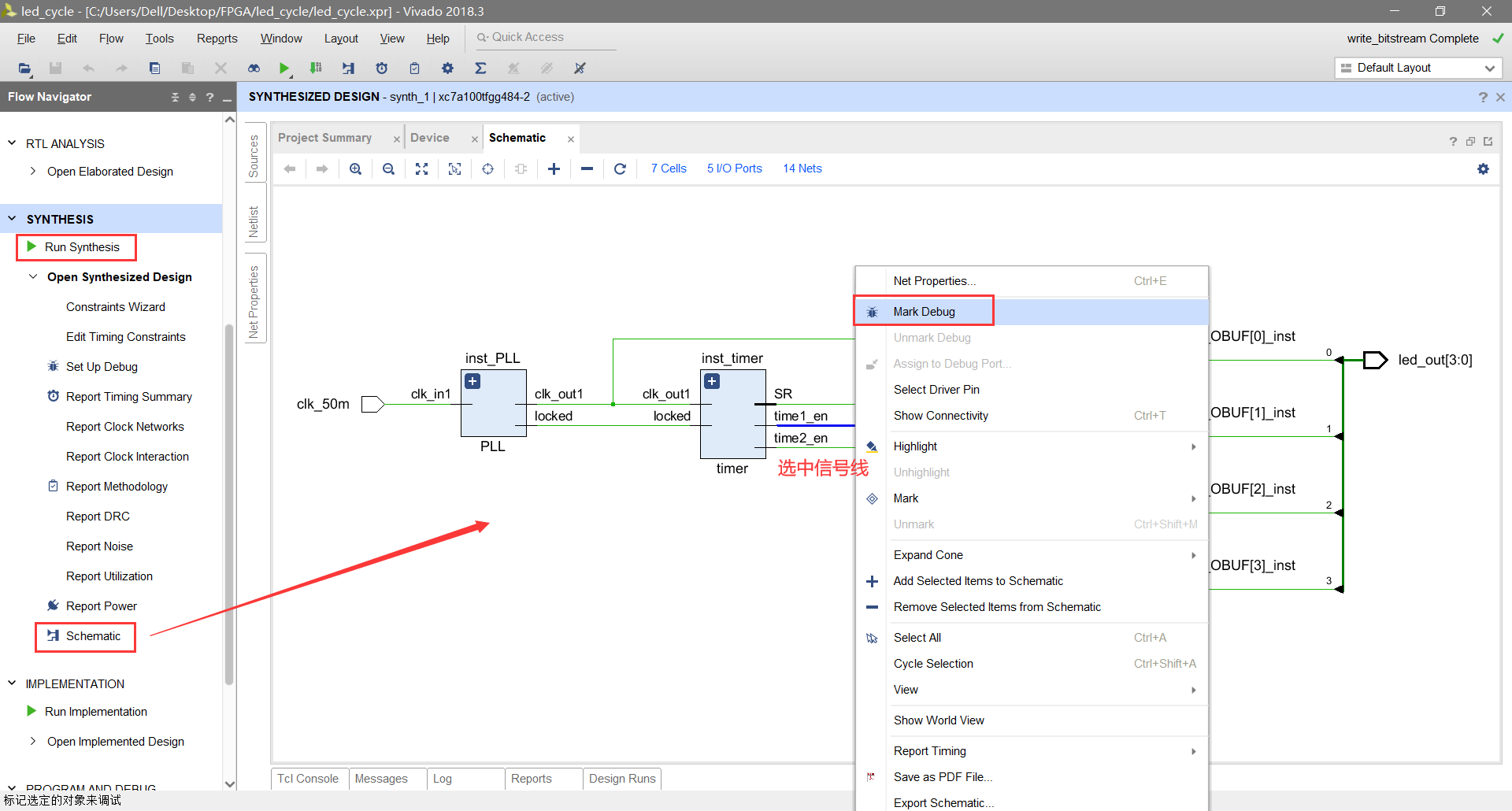Open the Flow menu
The width and height of the screenshot is (1512, 811).
point(111,39)
